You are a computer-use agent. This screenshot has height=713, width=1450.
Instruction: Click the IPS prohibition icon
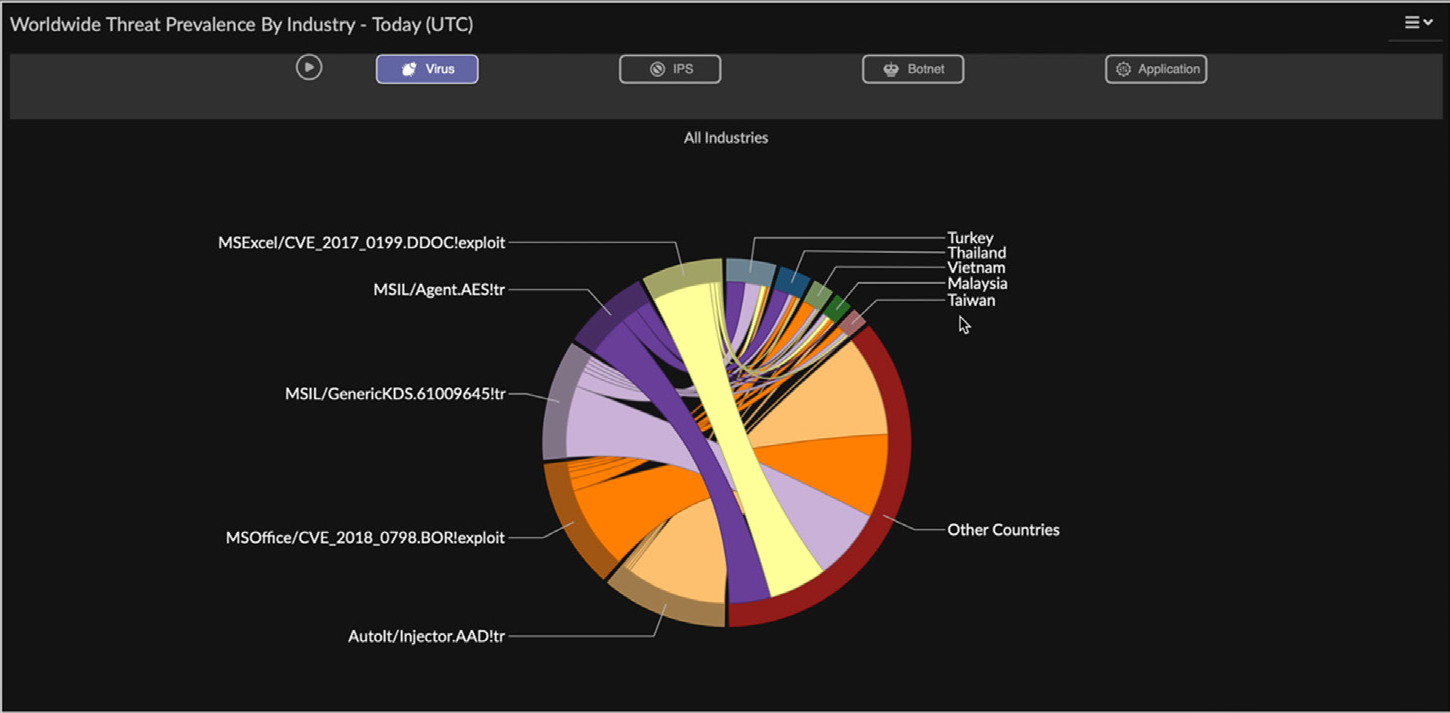(656, 68)
